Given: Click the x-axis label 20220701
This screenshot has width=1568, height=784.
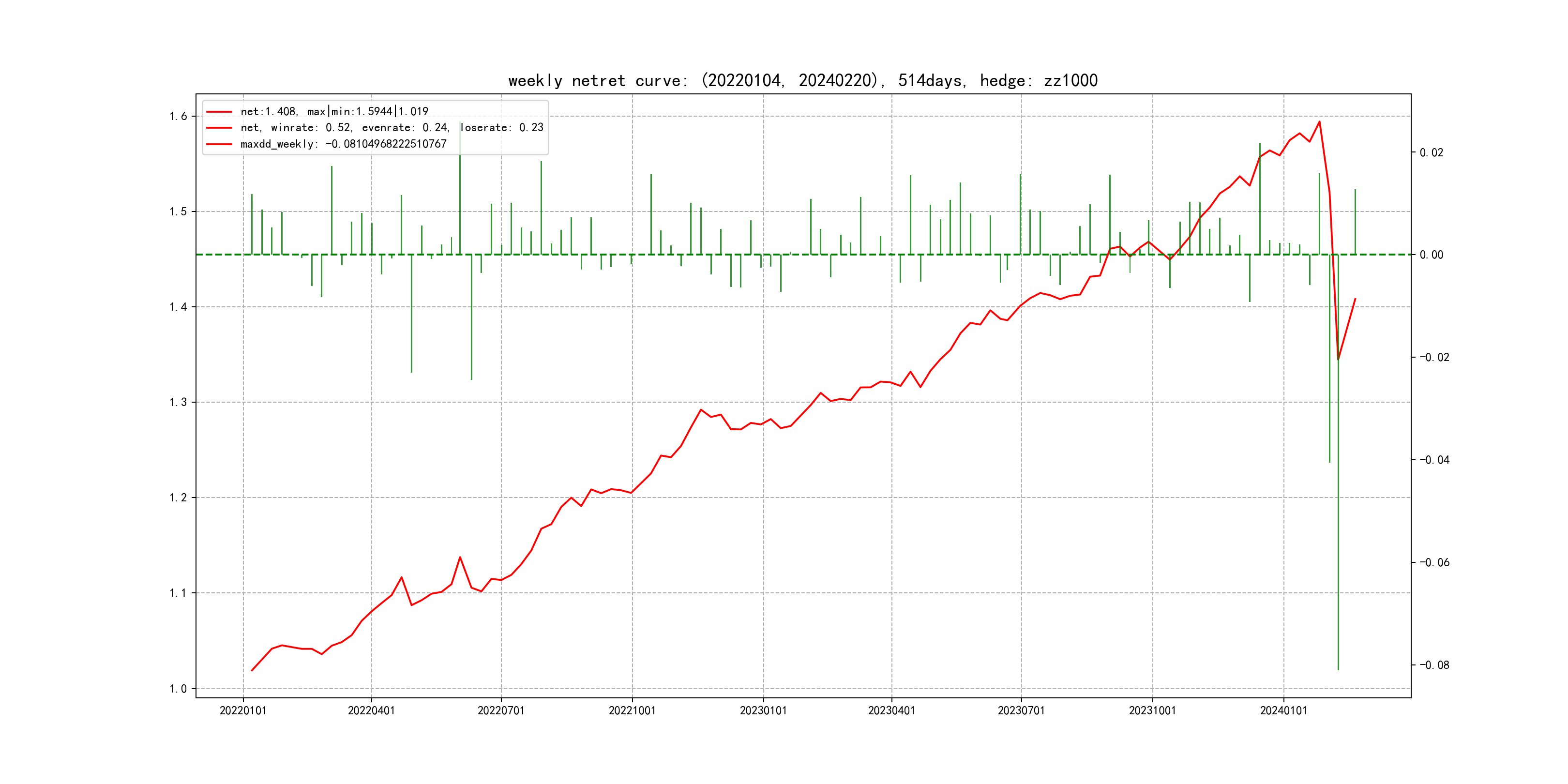Looking at the screenshot, I should tap(501, 710).
